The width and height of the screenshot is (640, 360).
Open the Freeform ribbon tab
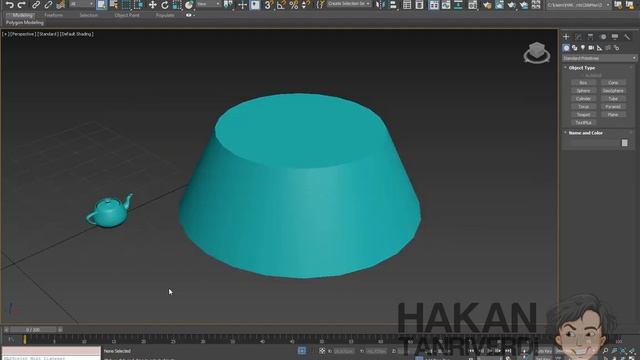[x=53, y=15]
